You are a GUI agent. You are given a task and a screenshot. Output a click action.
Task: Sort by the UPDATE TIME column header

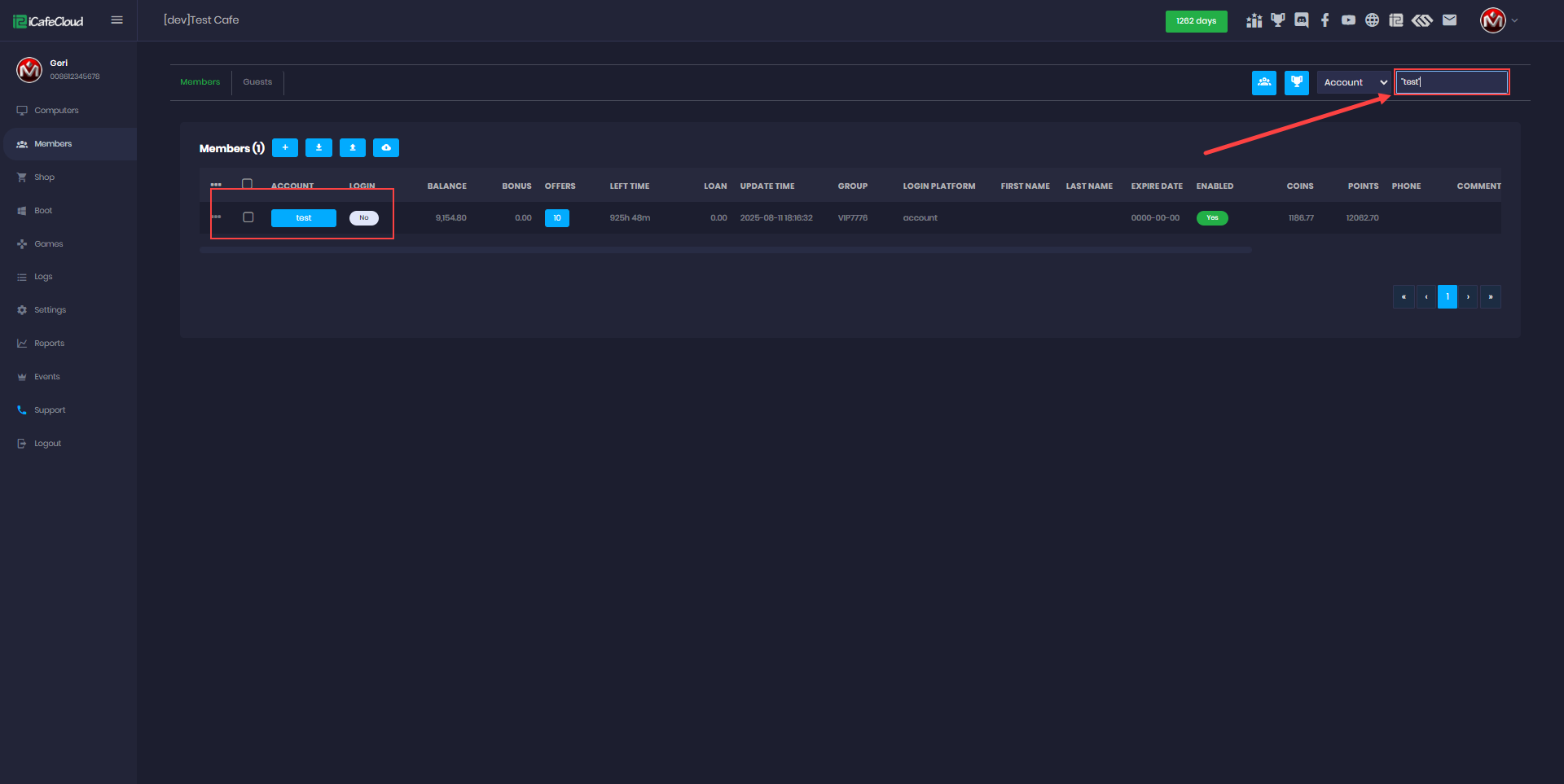tap(767, 186)
